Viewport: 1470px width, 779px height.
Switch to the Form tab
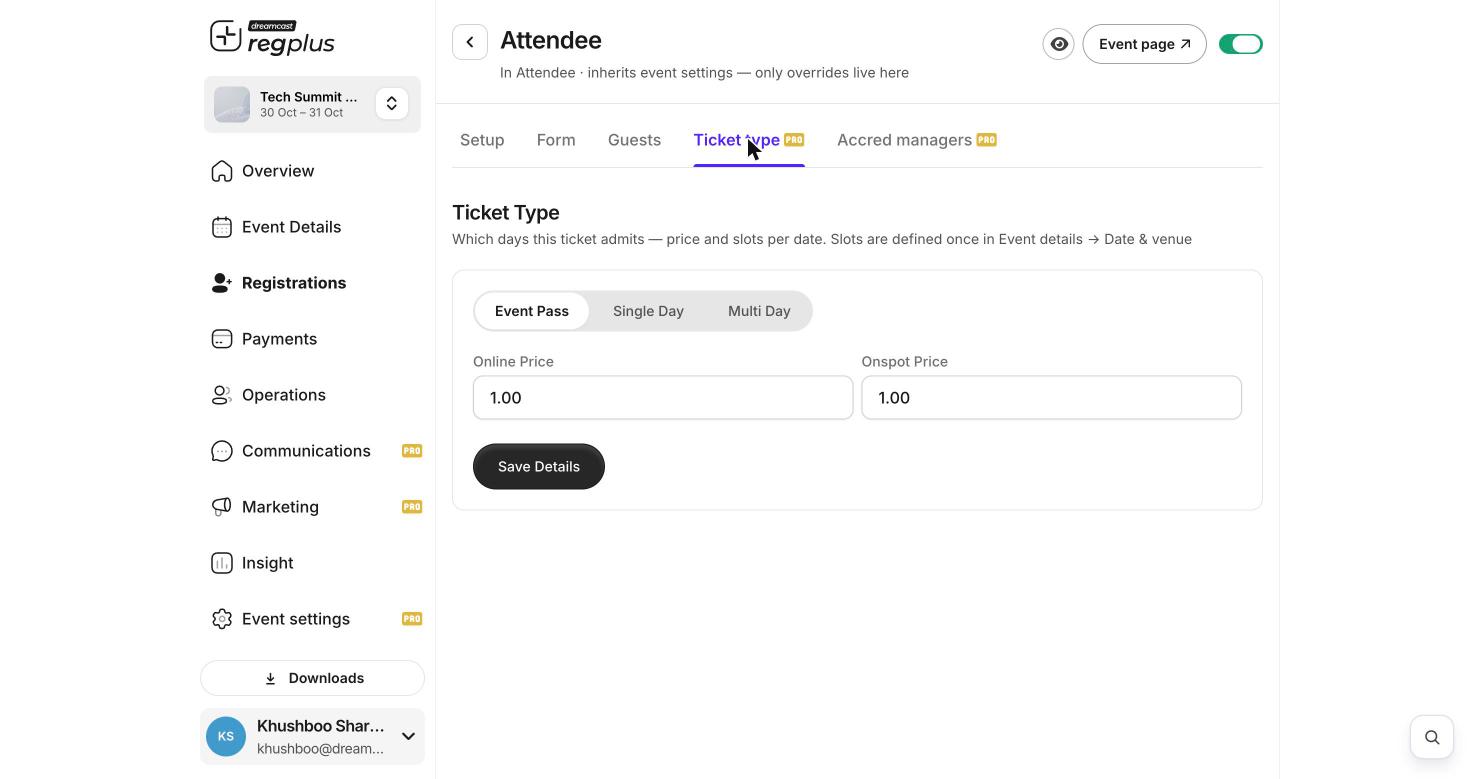coord(556,140)
